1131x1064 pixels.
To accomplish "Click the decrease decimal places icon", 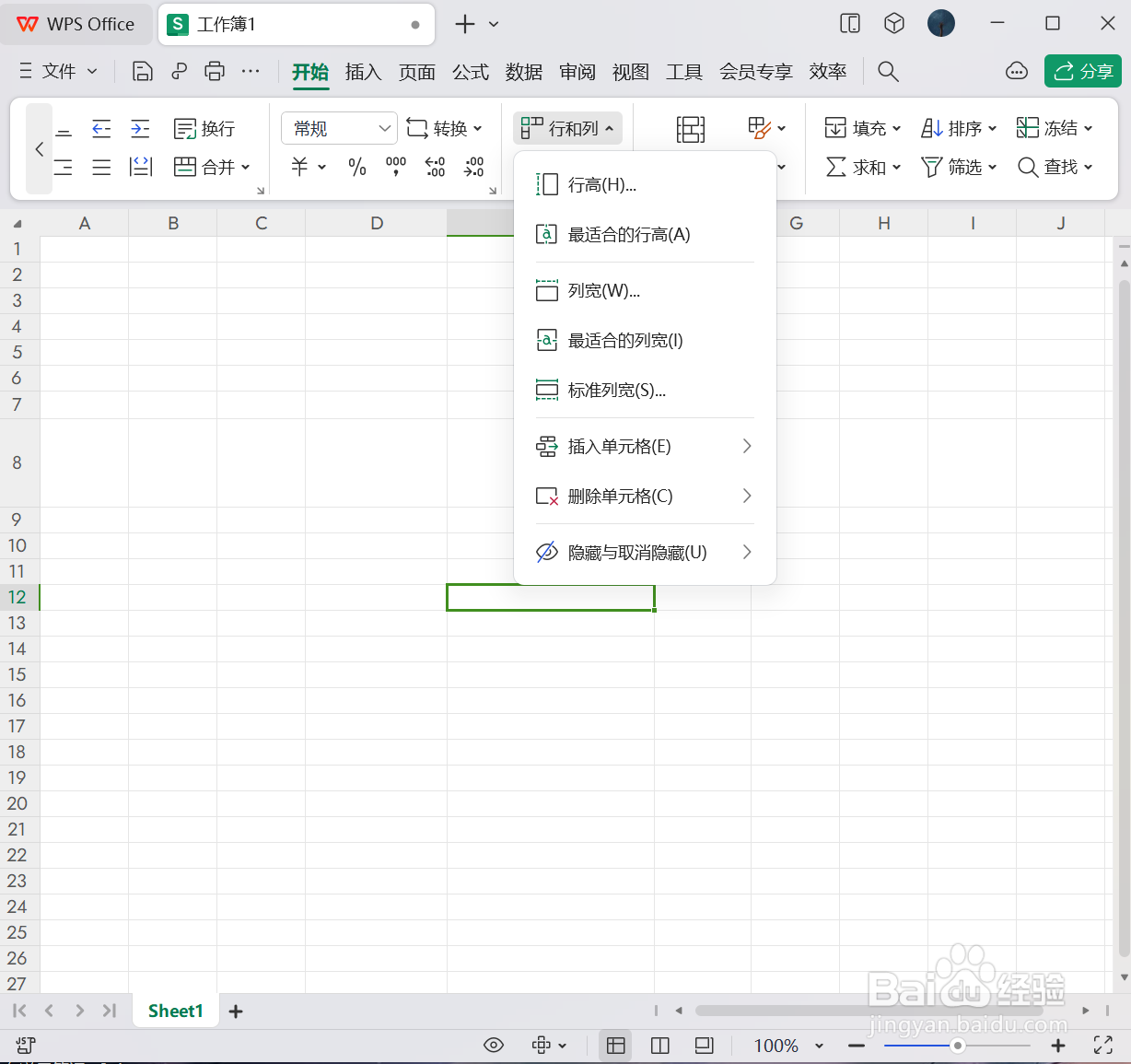I will [x=473, y=167].
